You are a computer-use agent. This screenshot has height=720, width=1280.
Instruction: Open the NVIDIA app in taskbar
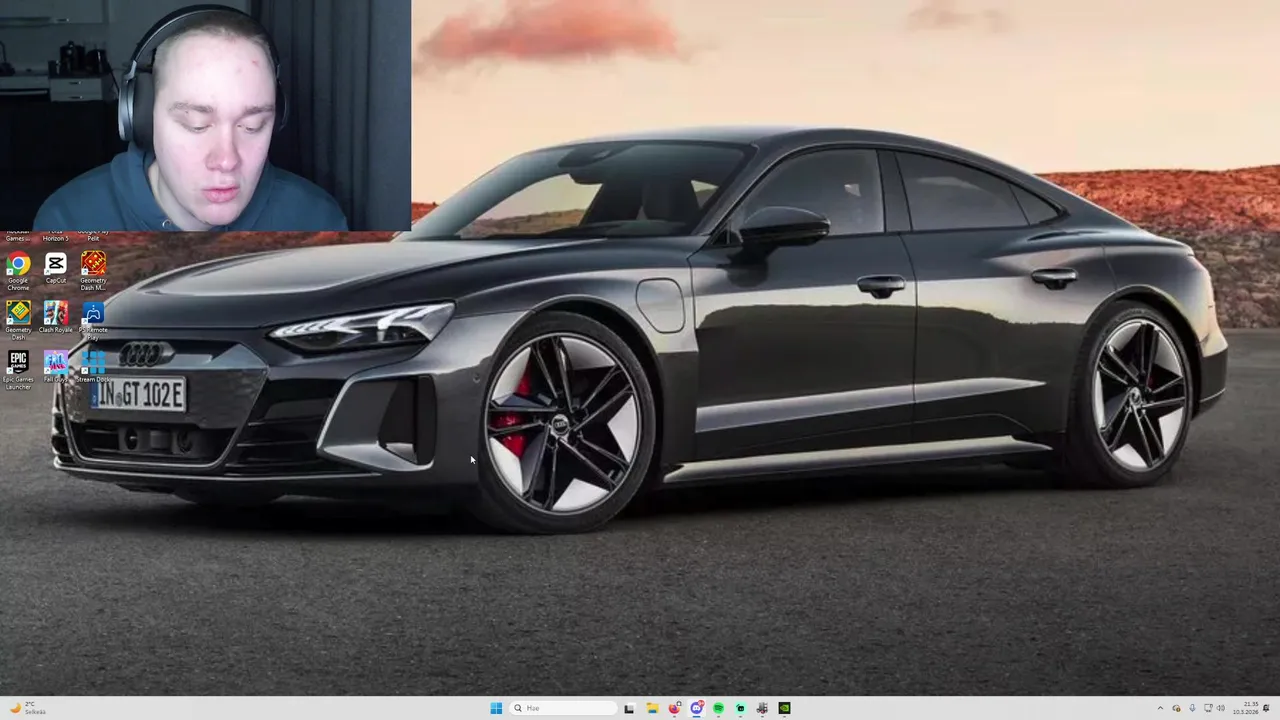click(x=784, y=708)
